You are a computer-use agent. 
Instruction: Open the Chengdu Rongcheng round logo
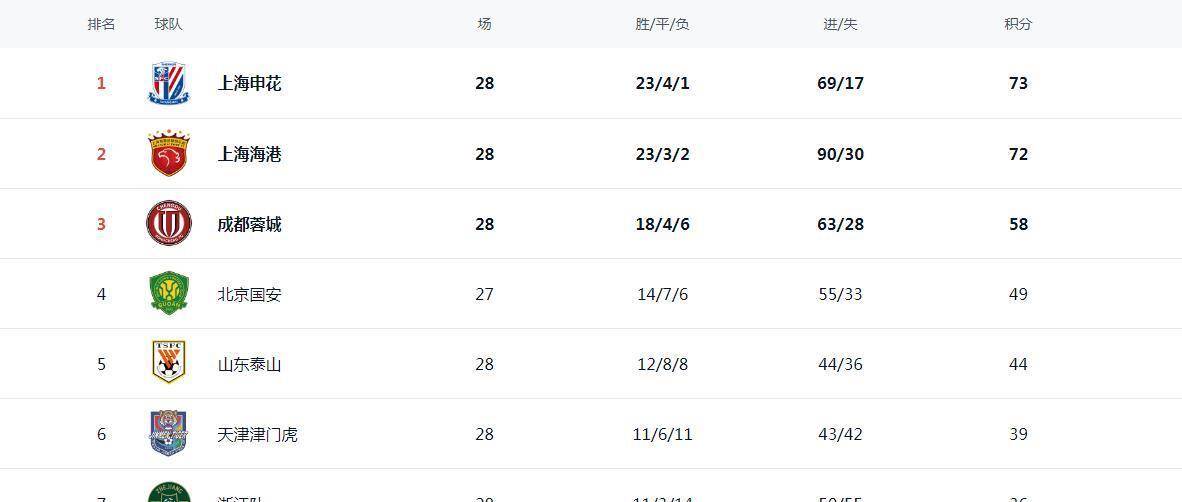point(169,223)
